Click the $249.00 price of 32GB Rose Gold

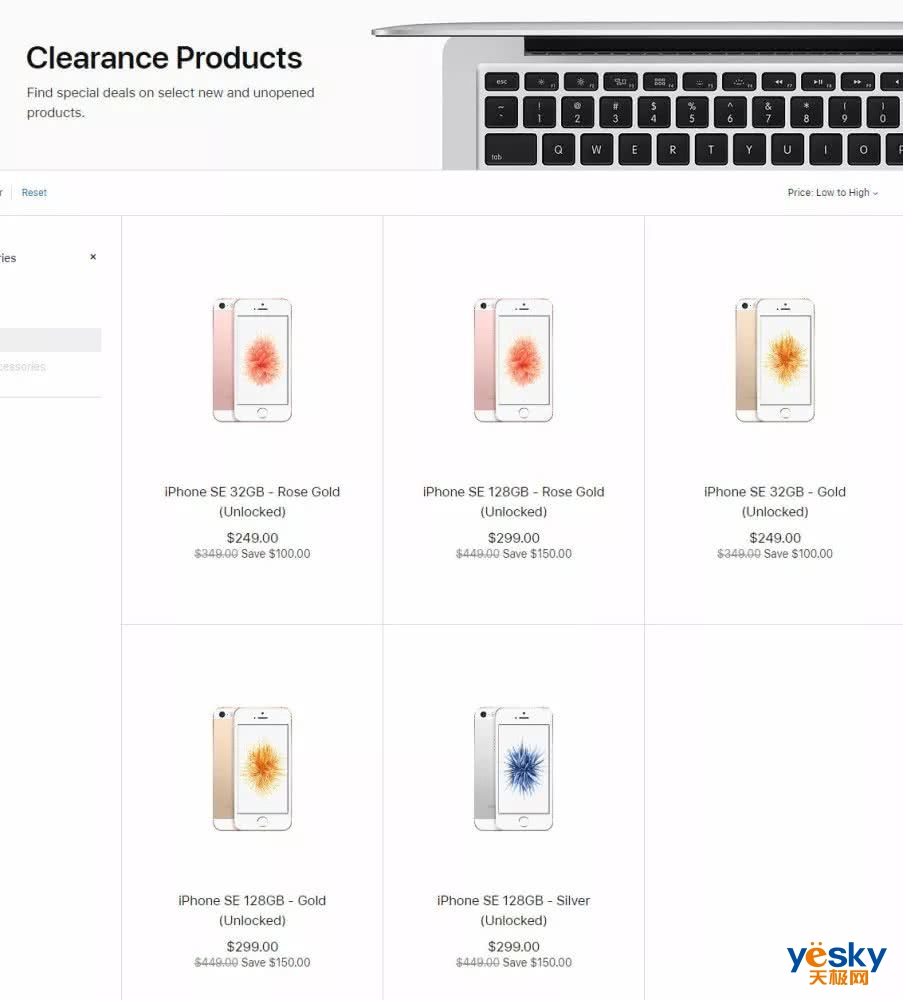(253, 538)
